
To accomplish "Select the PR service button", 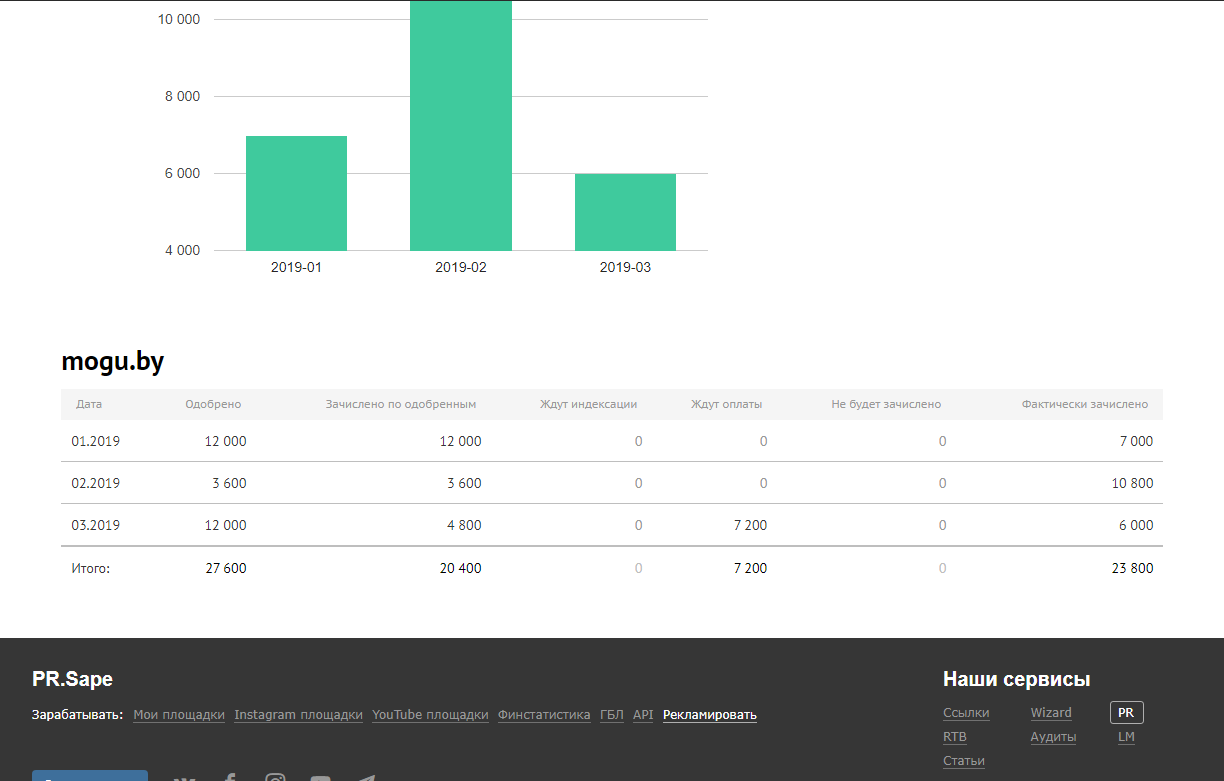I will click(1126, 713).
